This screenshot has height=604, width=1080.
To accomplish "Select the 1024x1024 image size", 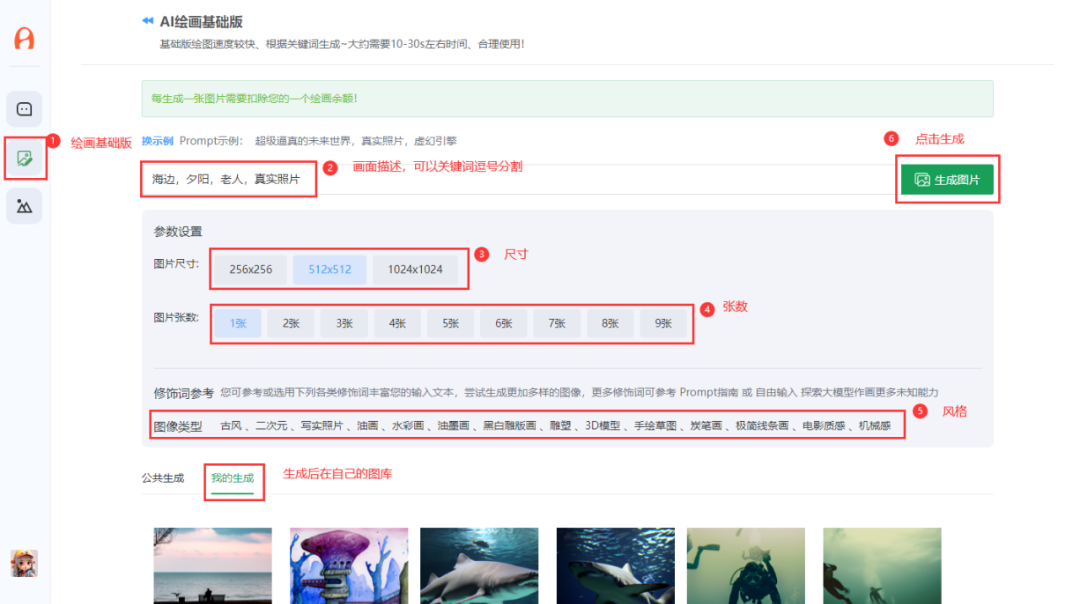I will (x=415, y=269).
